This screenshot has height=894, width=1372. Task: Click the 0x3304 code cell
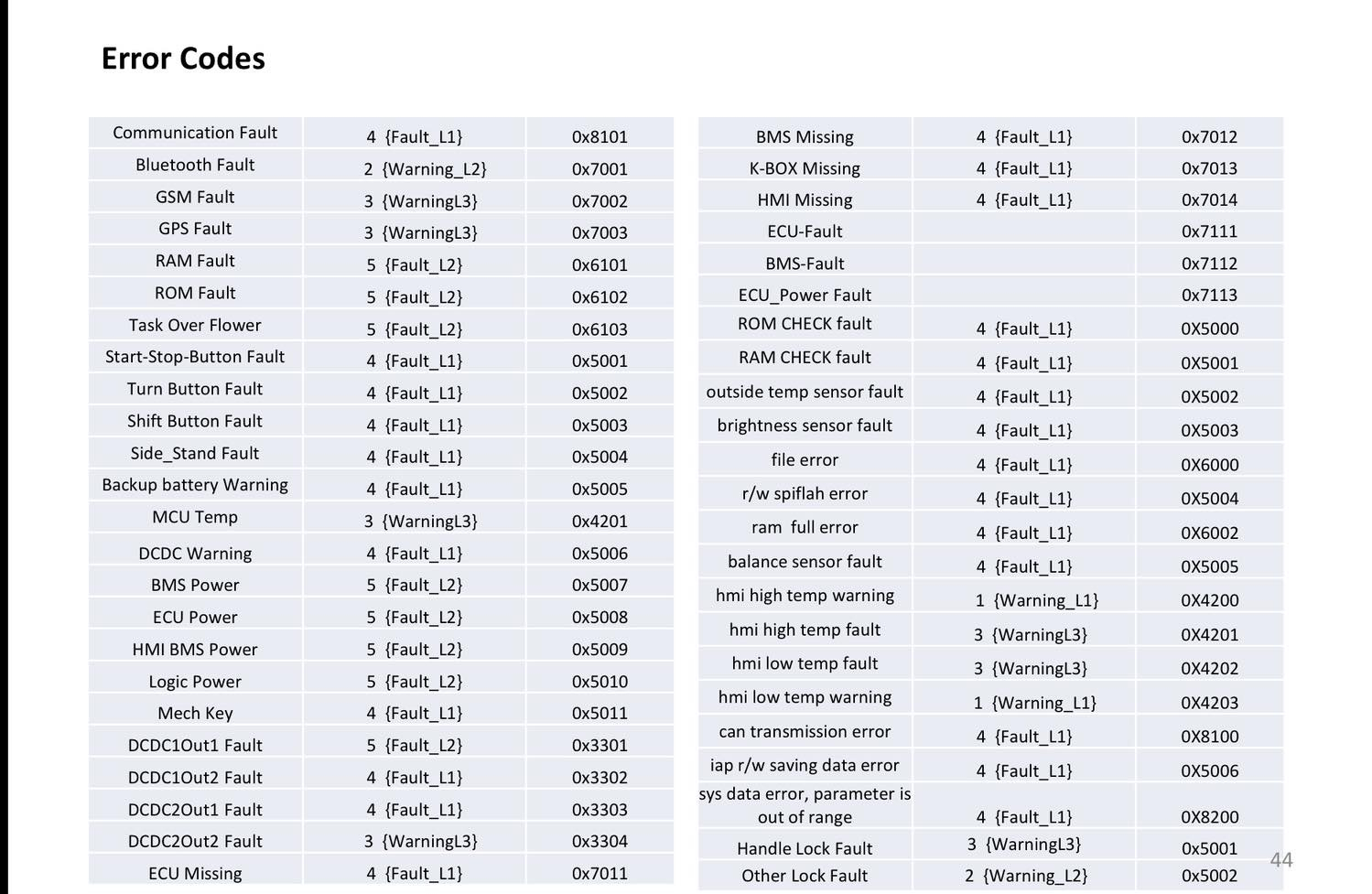(600, 841)
